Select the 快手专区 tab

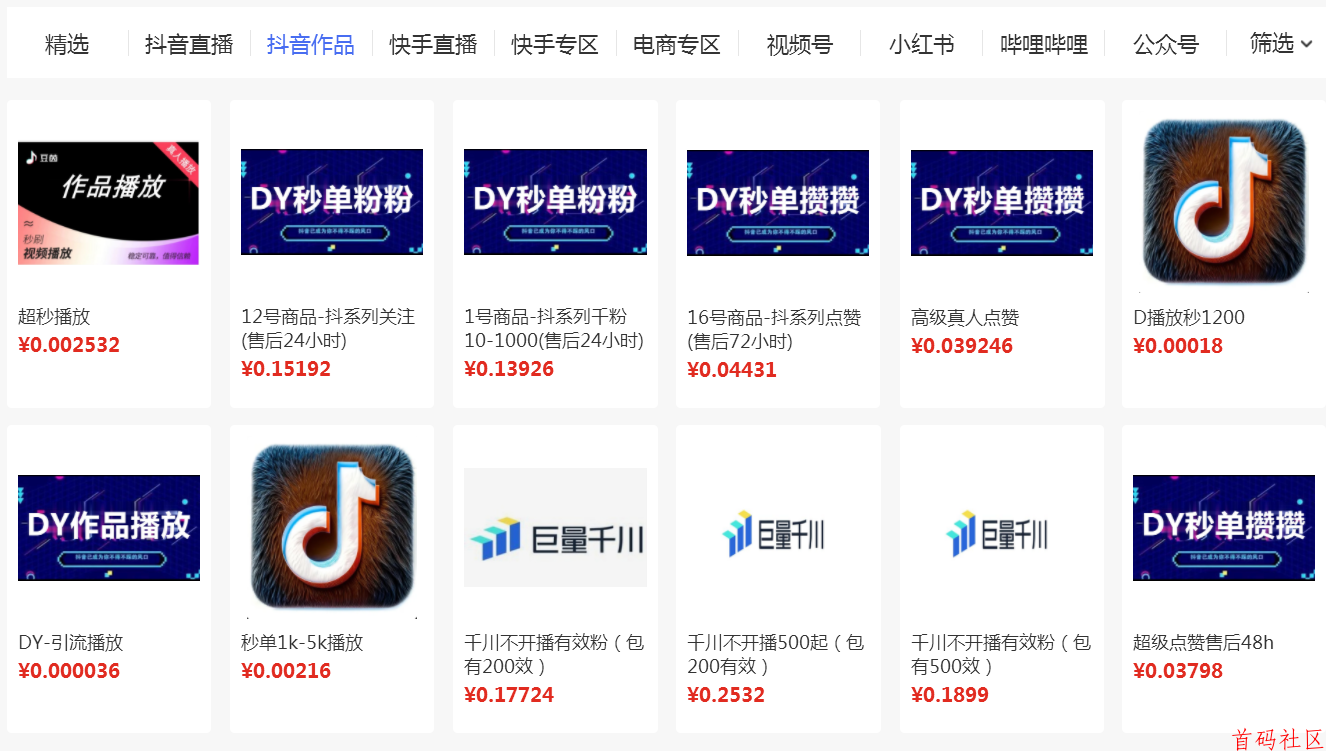554,44
